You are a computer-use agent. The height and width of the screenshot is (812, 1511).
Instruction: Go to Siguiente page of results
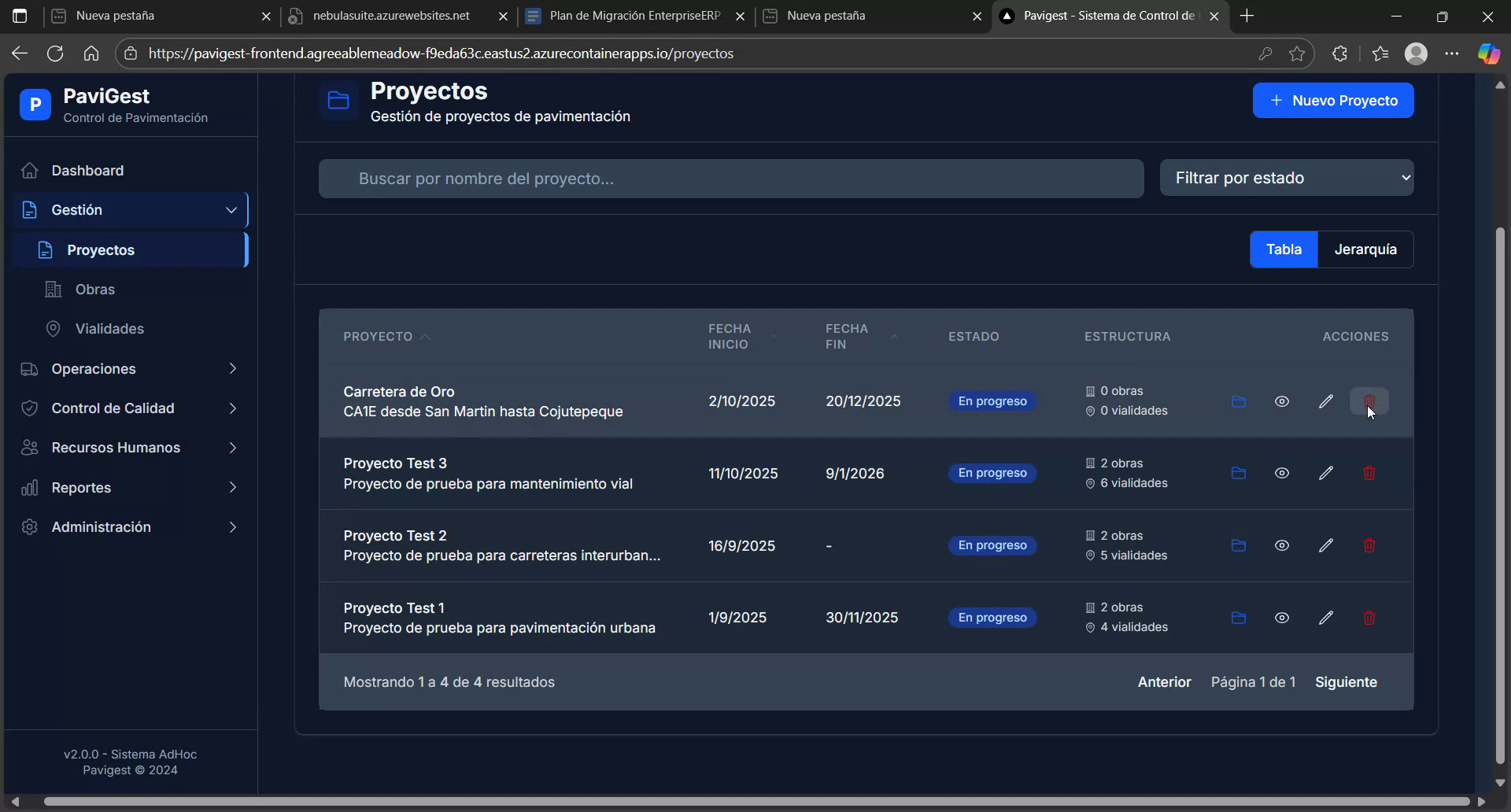[x=1346, y=682]
